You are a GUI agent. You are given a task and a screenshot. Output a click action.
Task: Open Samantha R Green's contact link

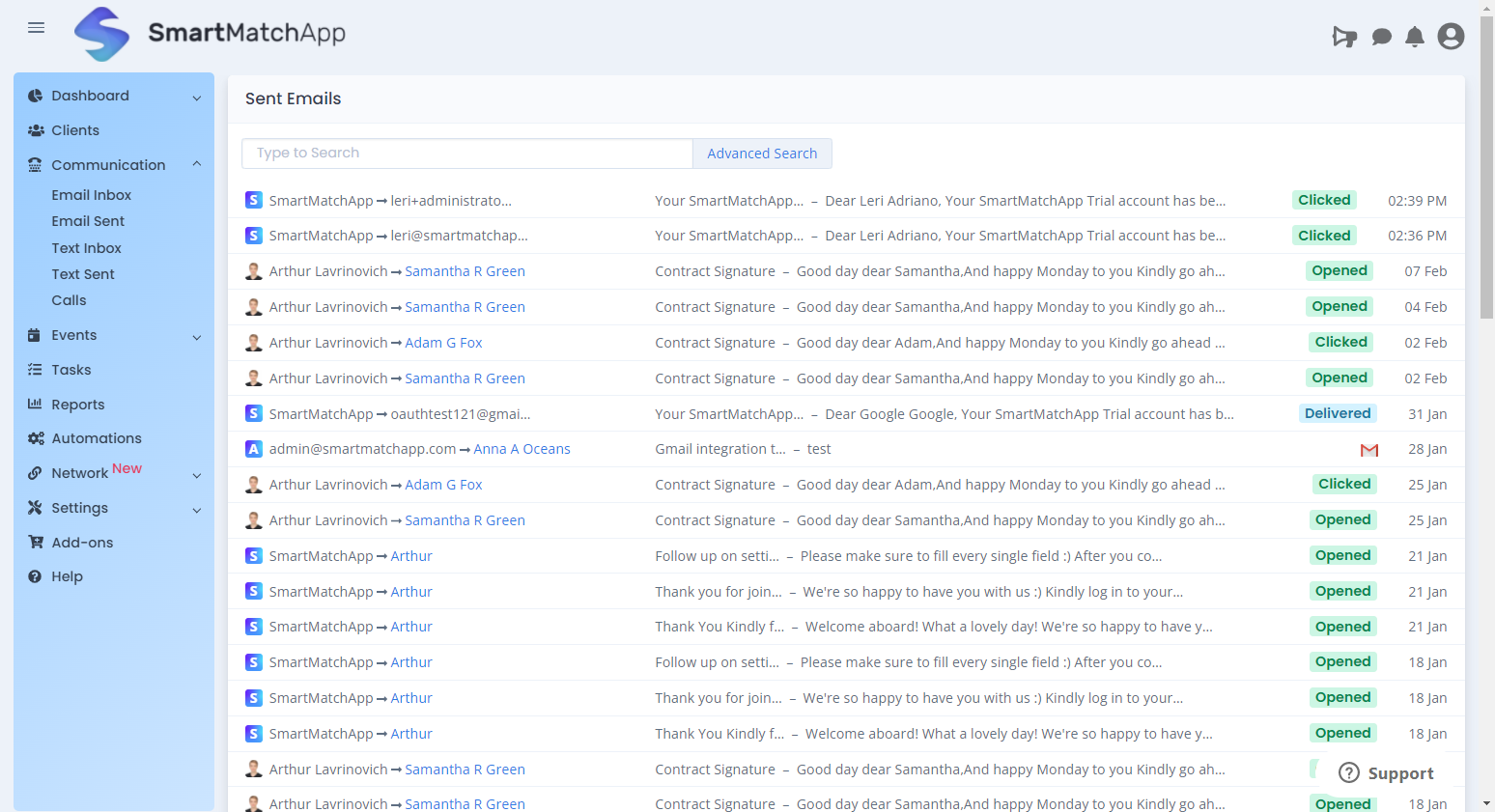tap(465, 270)
